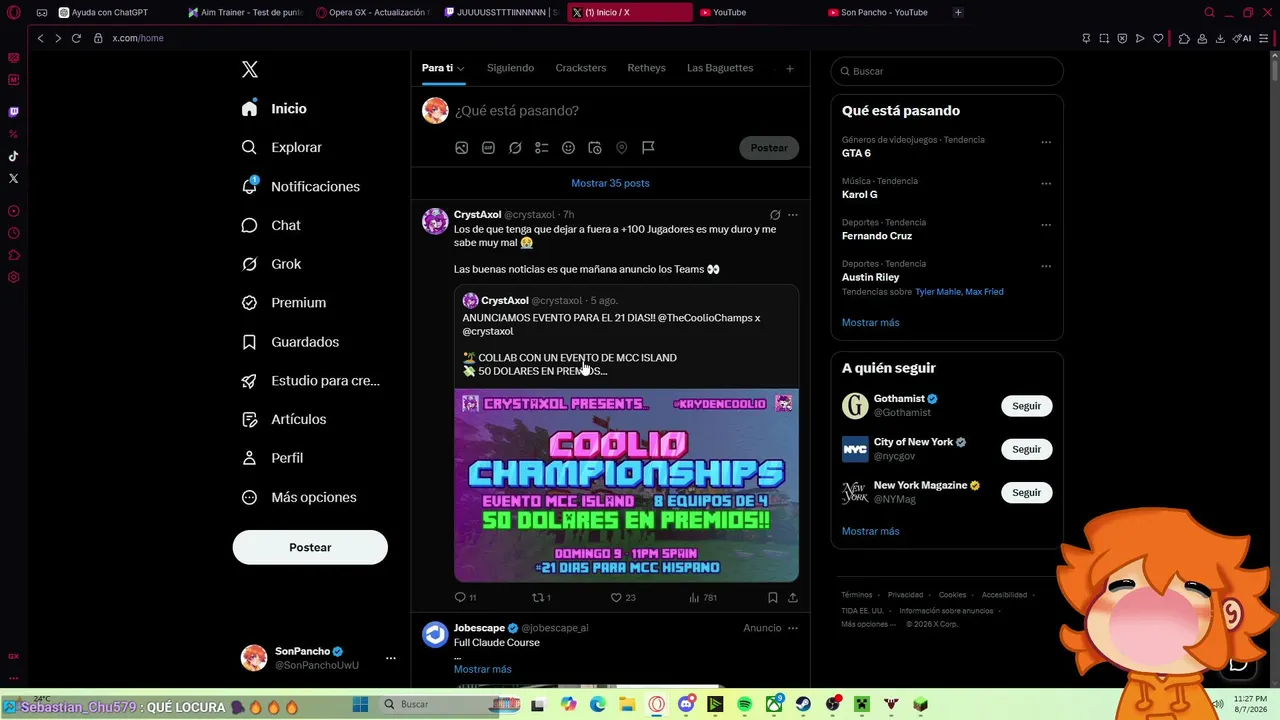Image resolution: width=1280 pixels, height=720 pixels.
Task: Open Microsoft Edge from taskbar
Action: pos(598,705)
